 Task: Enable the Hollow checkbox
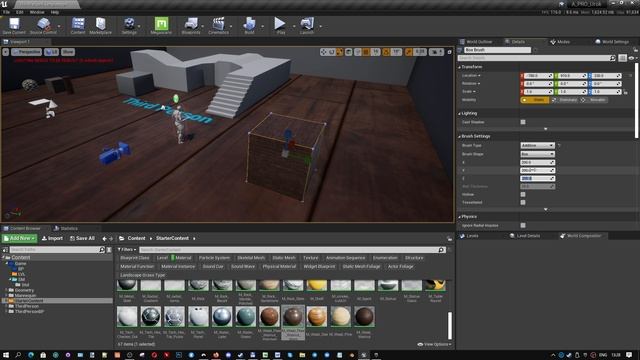pyautogui.click(x=523, y=194)
